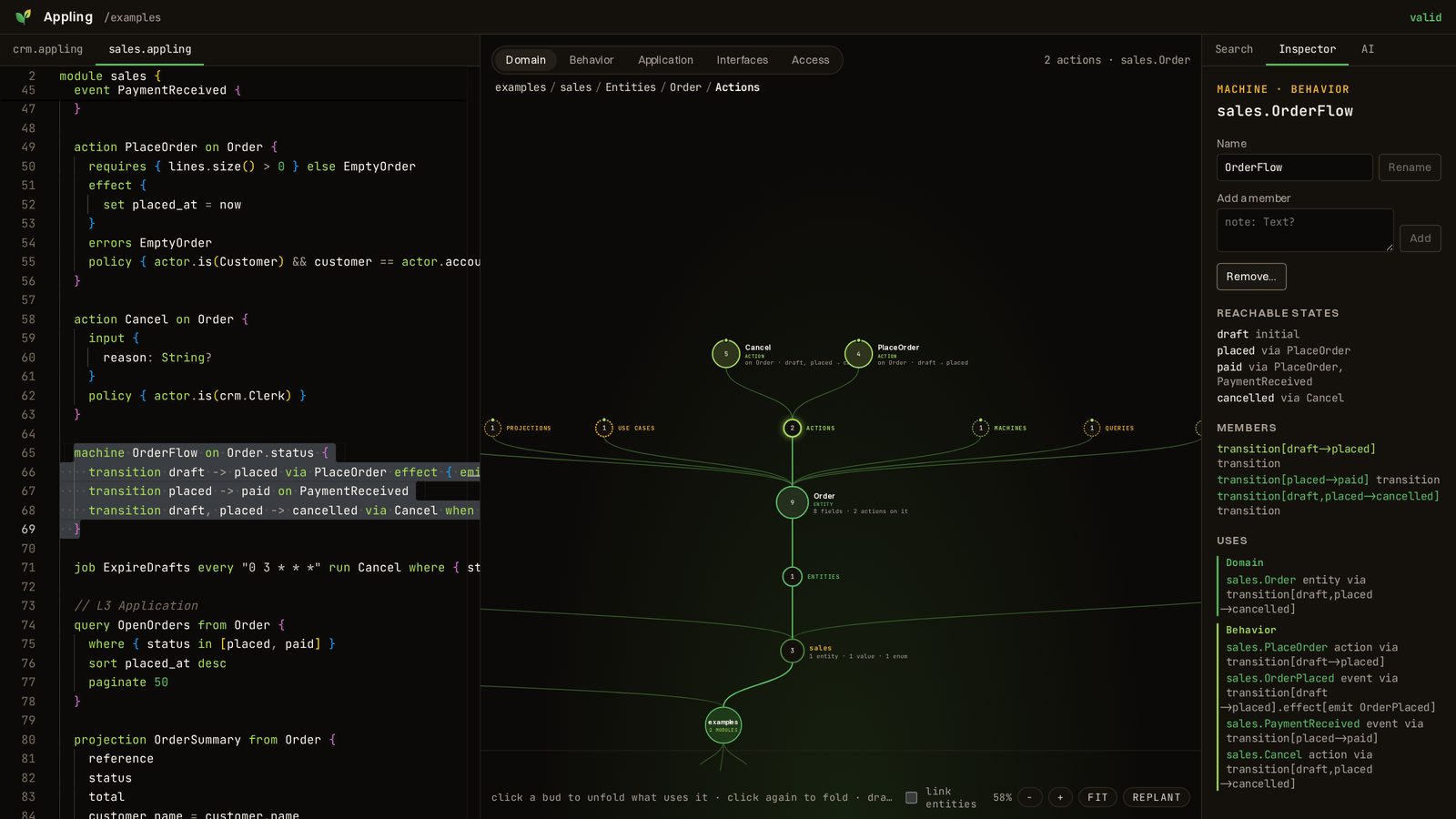Open the Application layer tab

click(665, 60)
